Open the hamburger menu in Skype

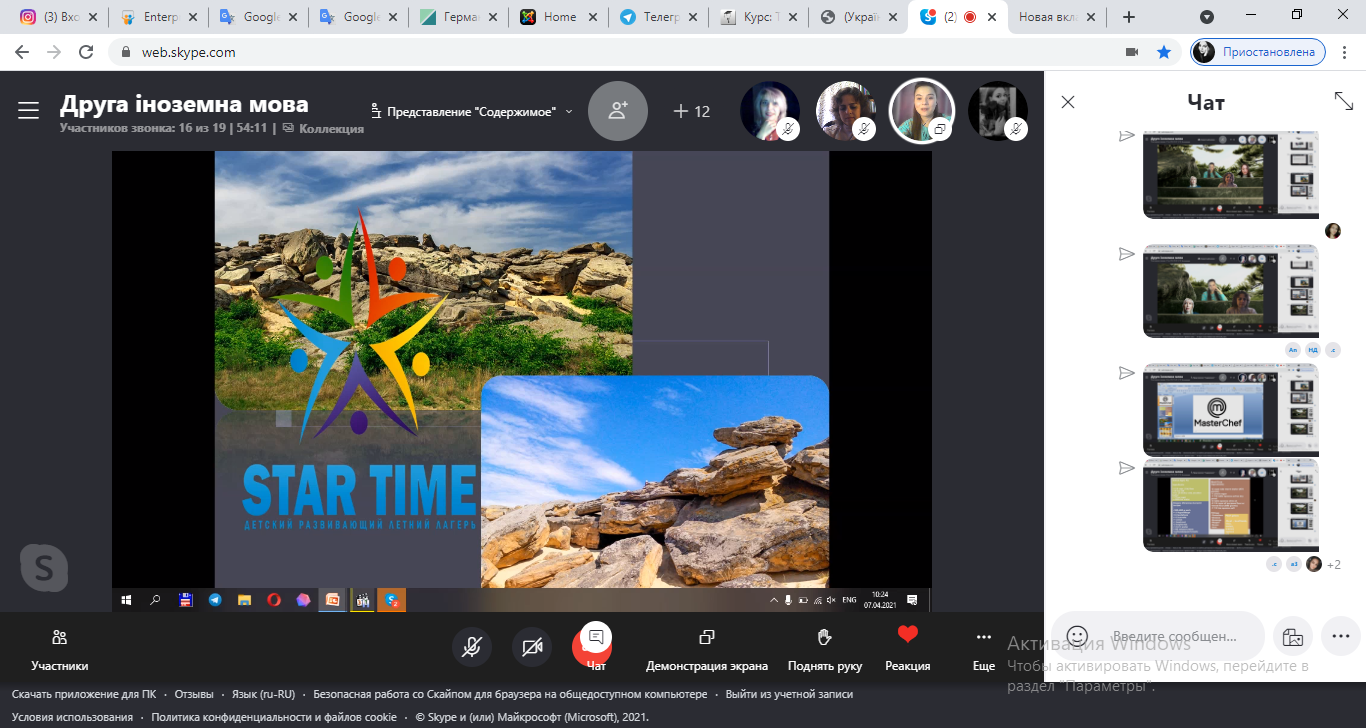[x=28, y=110]
